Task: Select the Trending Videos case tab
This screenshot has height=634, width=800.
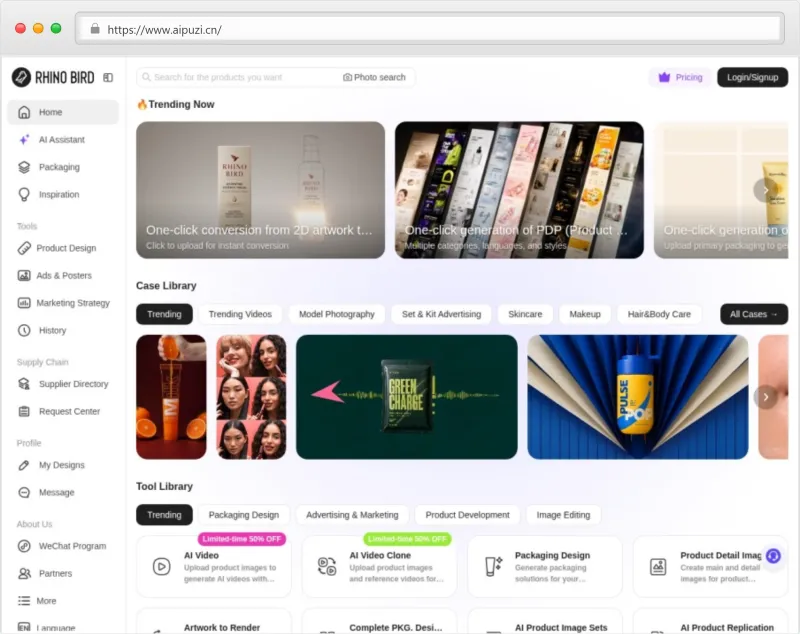Action: coord(240,314)
